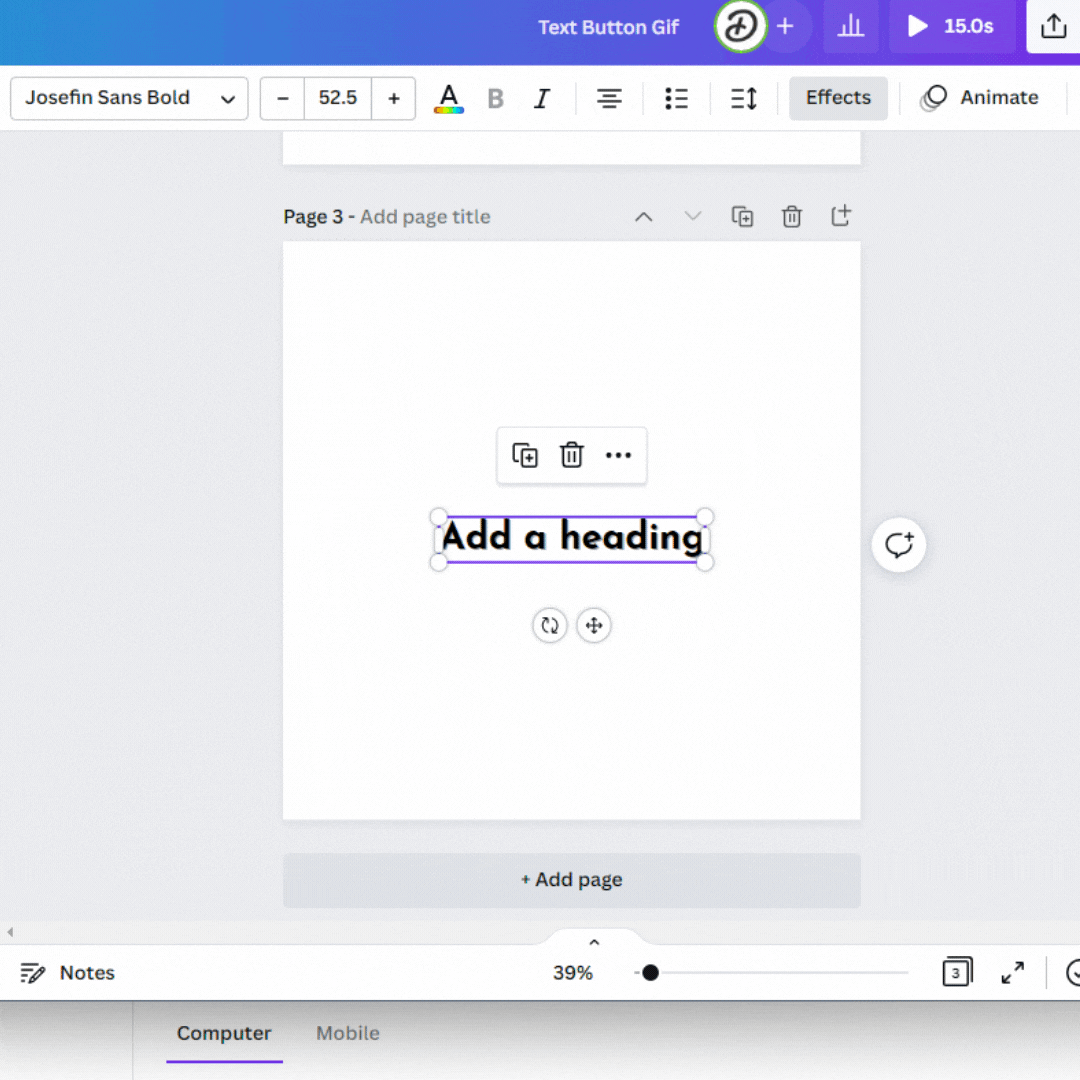Click the 39% zoom level
Viewport: 1080px width, 1080px height.
click(572, 973)
